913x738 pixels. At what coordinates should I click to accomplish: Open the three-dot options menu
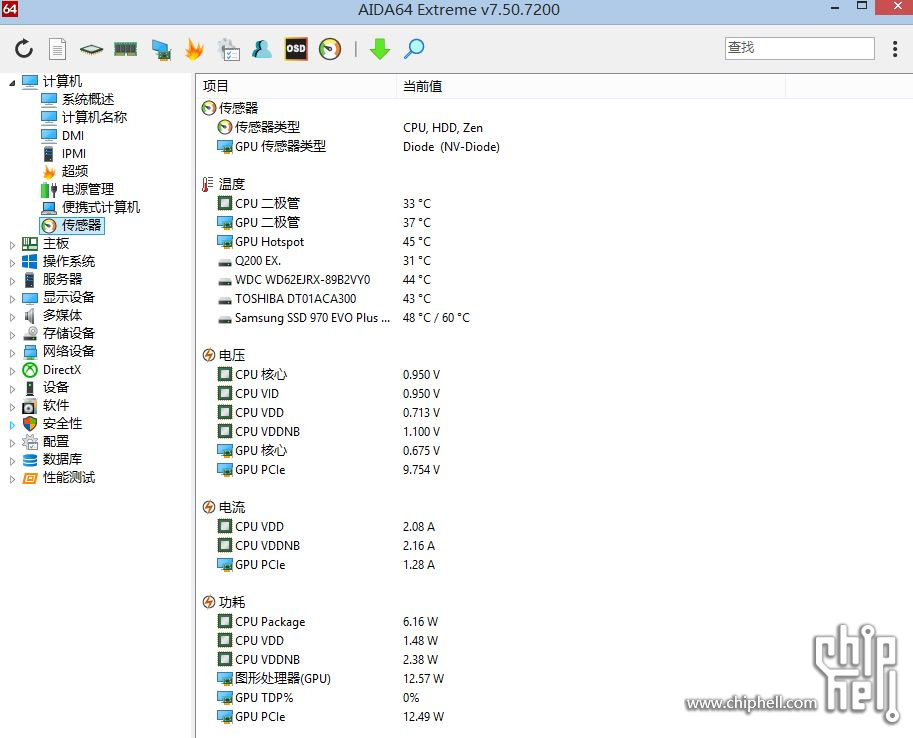(x=894, y=49)
